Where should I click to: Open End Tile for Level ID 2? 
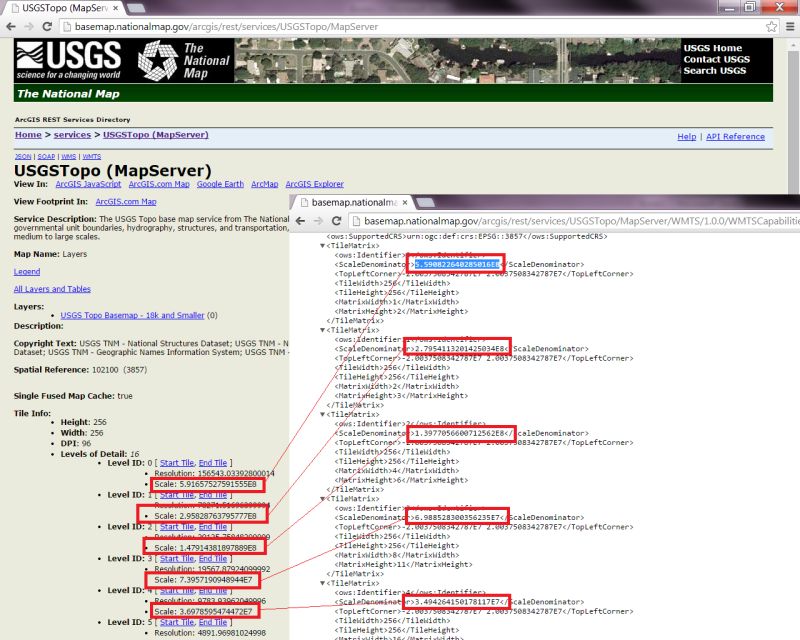click(x=213, y=527)
